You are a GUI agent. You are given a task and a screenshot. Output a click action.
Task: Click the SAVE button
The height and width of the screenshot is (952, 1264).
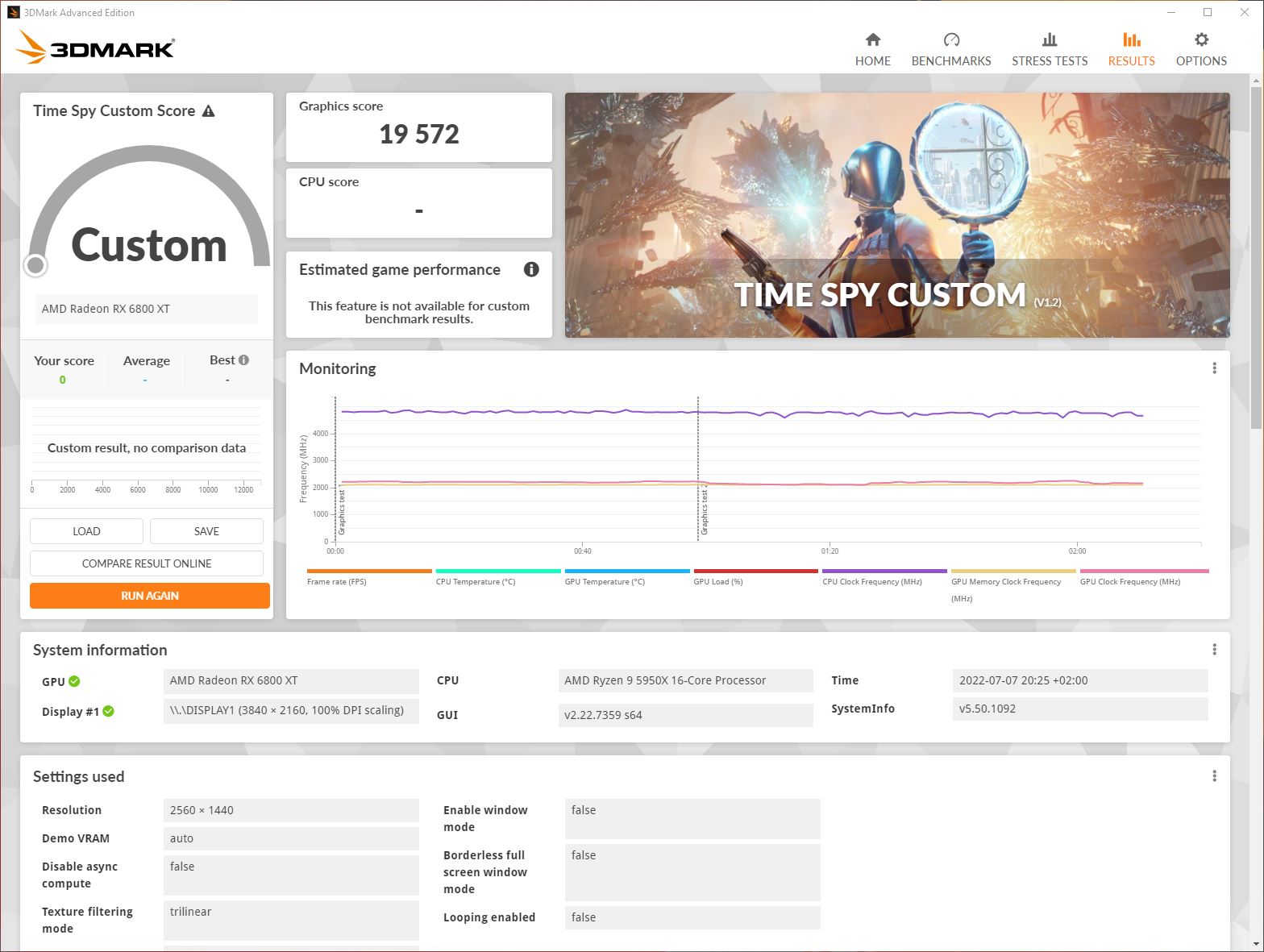click(206, 531)
